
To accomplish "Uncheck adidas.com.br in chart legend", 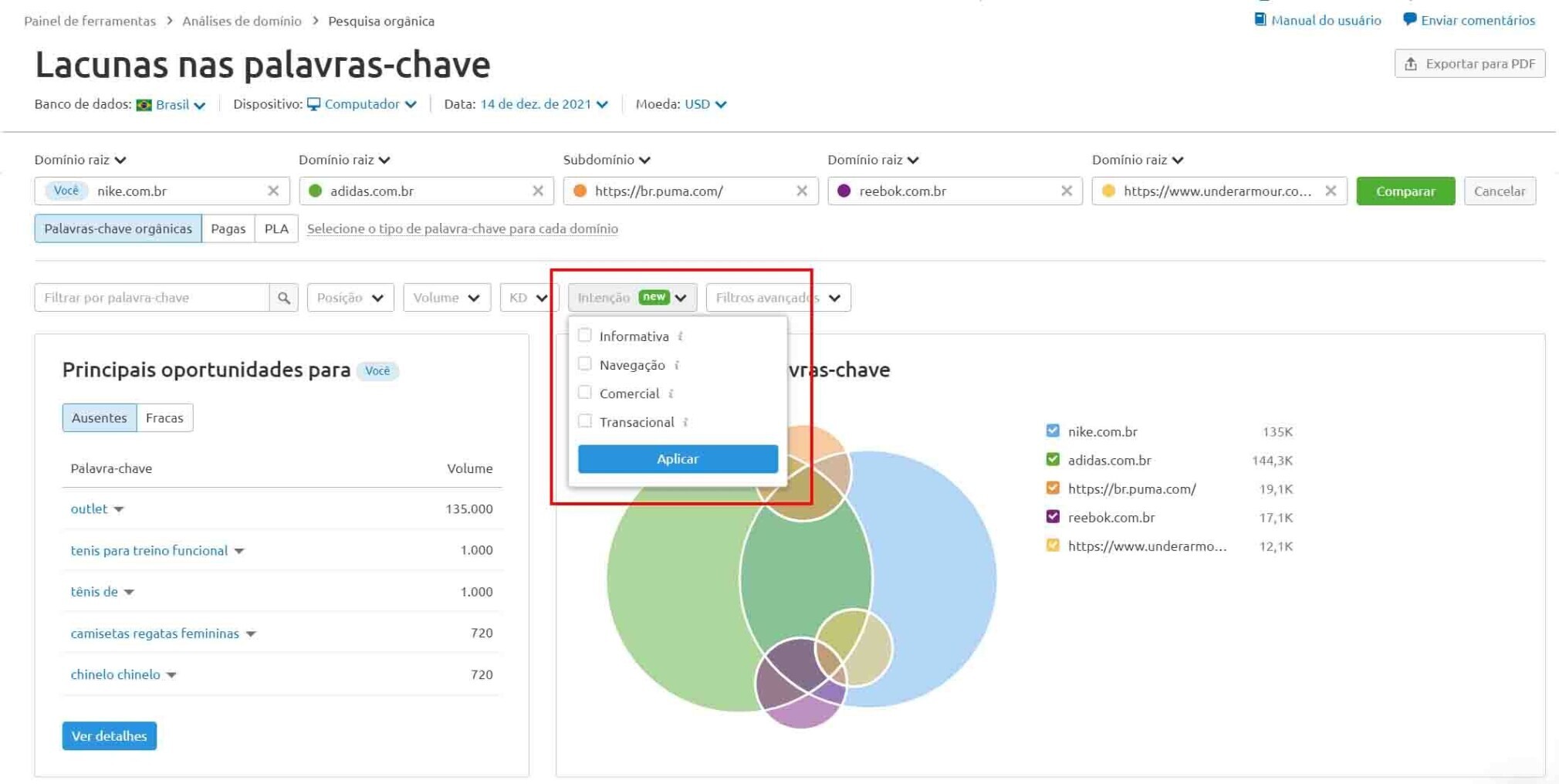I will click(1053, 459).
